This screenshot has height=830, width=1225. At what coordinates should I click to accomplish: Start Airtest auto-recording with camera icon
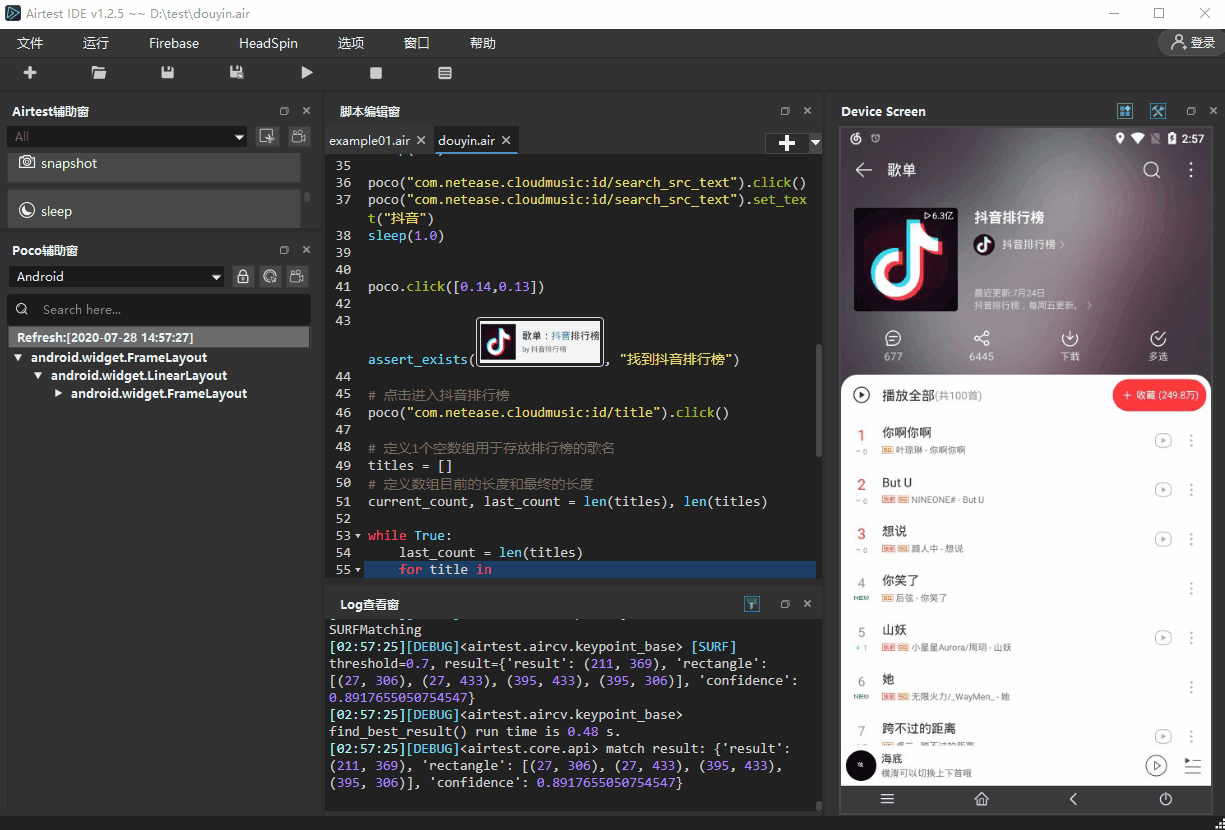click(x=298, y=137)
